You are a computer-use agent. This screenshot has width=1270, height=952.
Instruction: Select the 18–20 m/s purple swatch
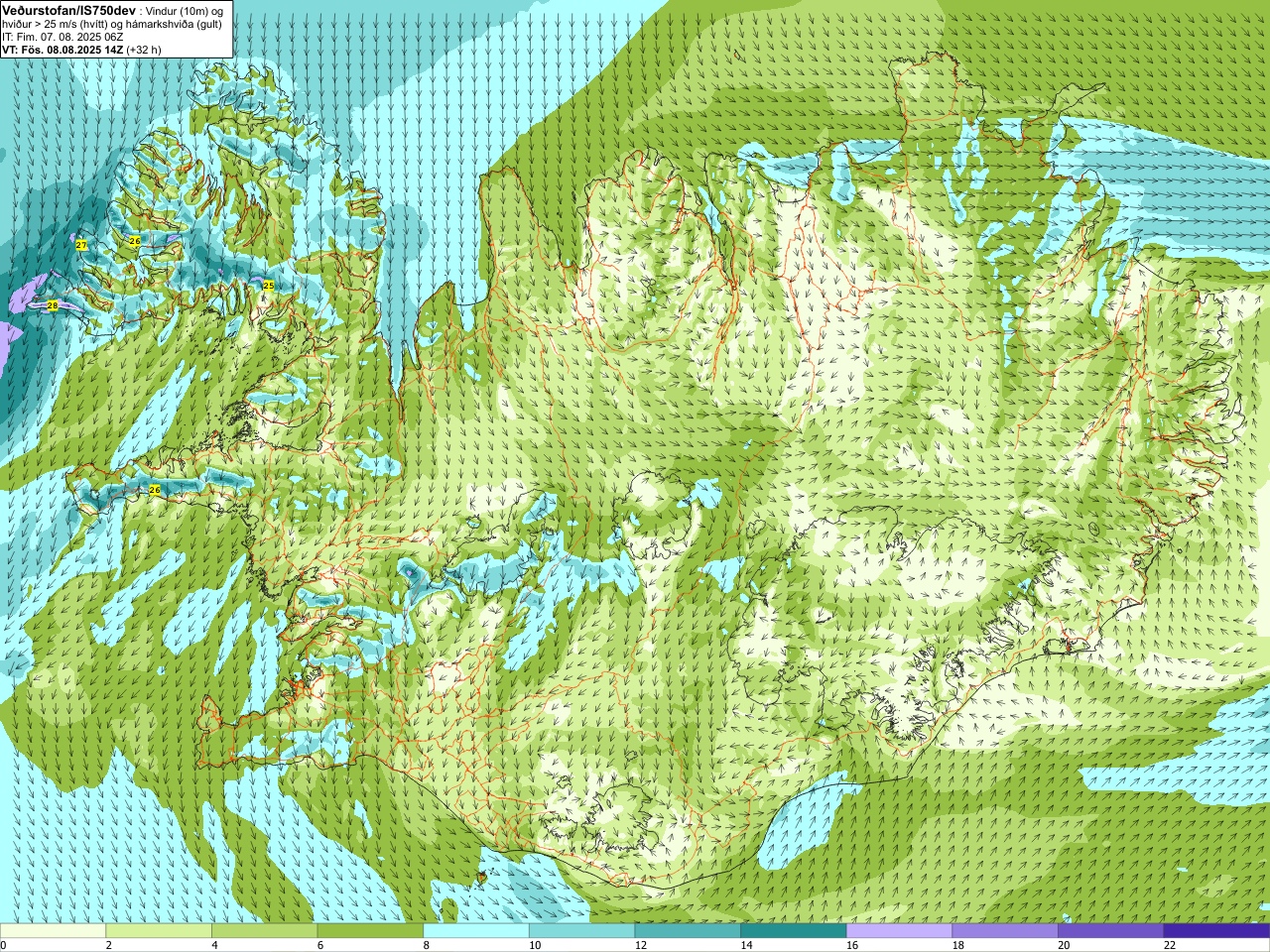point(1005,931)
